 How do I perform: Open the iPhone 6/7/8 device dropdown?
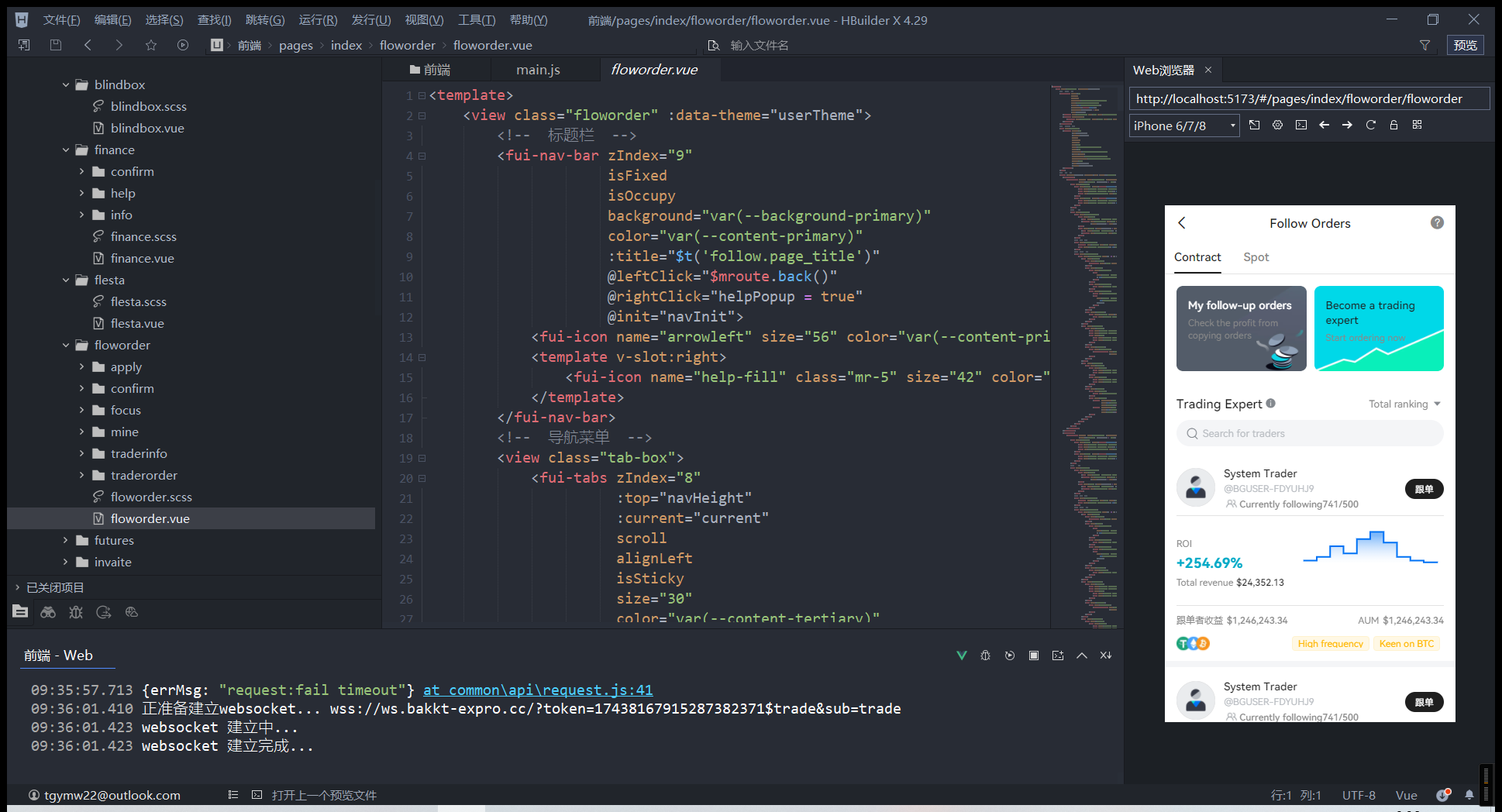coord(1184,126)
